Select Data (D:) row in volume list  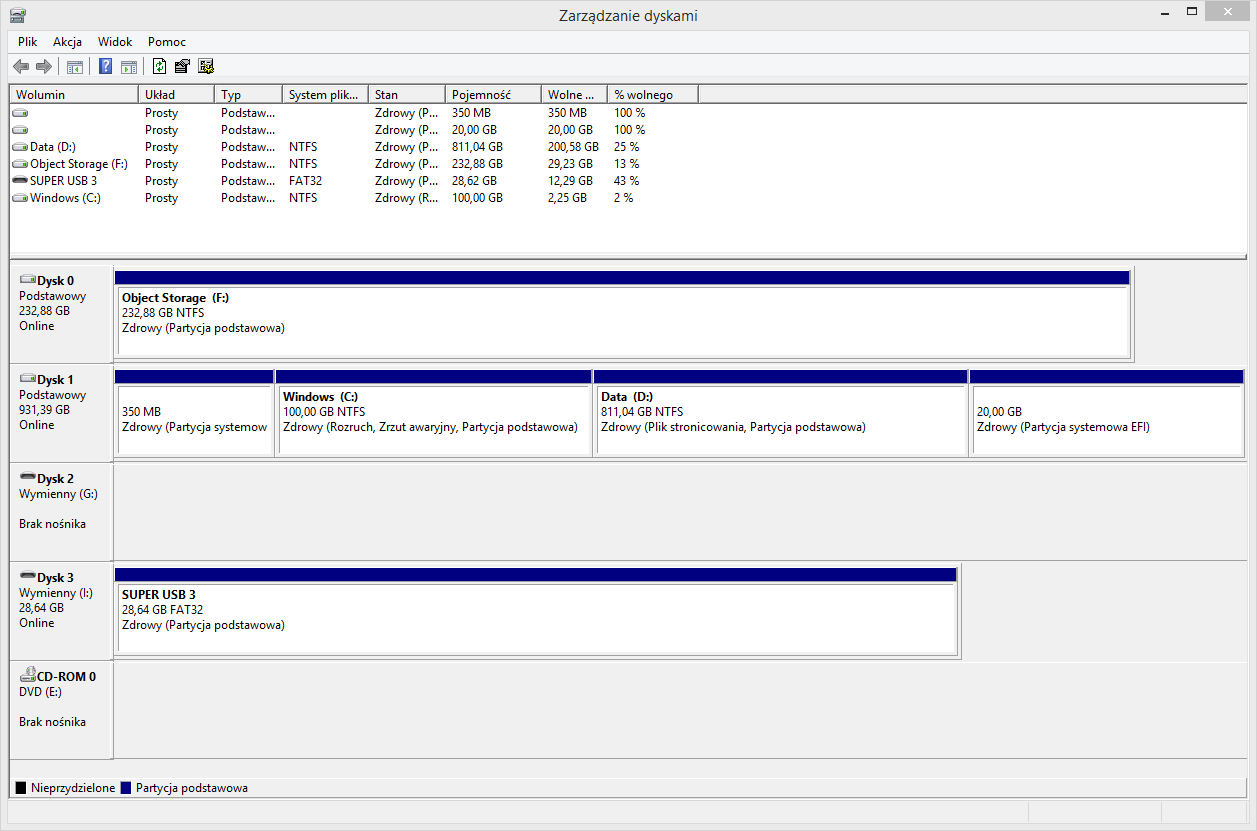[x=52, y=147]
